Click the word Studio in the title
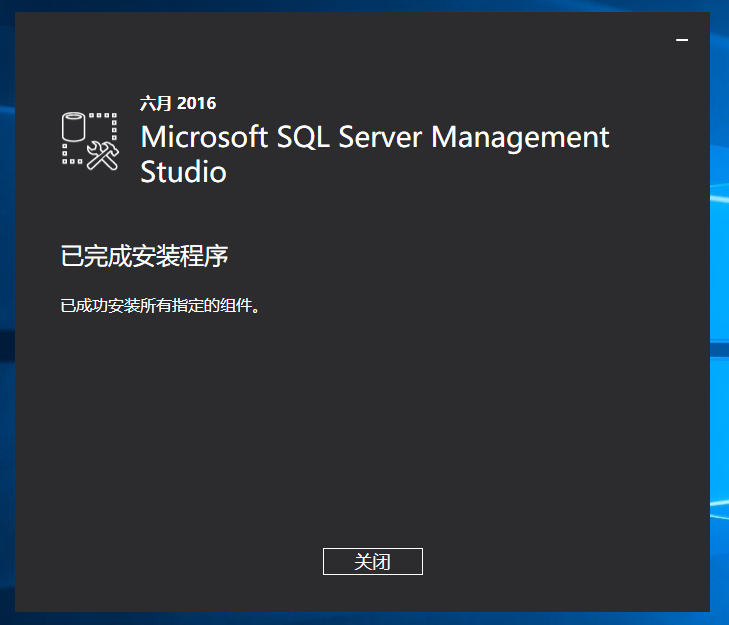The height and width of the screenshot is (625, 729). (x=183, y=172)
